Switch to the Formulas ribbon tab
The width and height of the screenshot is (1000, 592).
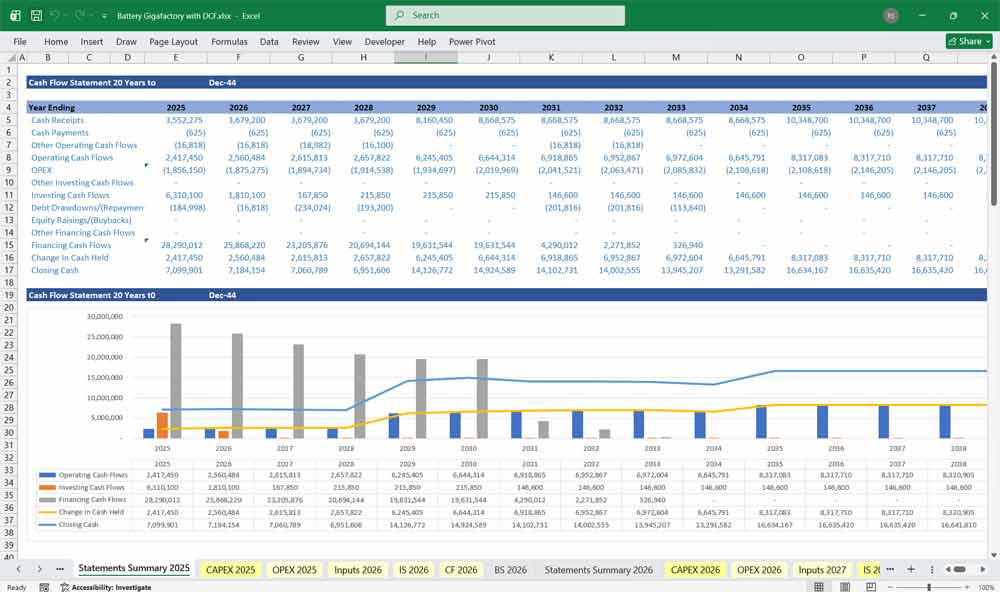click(229, 41)
